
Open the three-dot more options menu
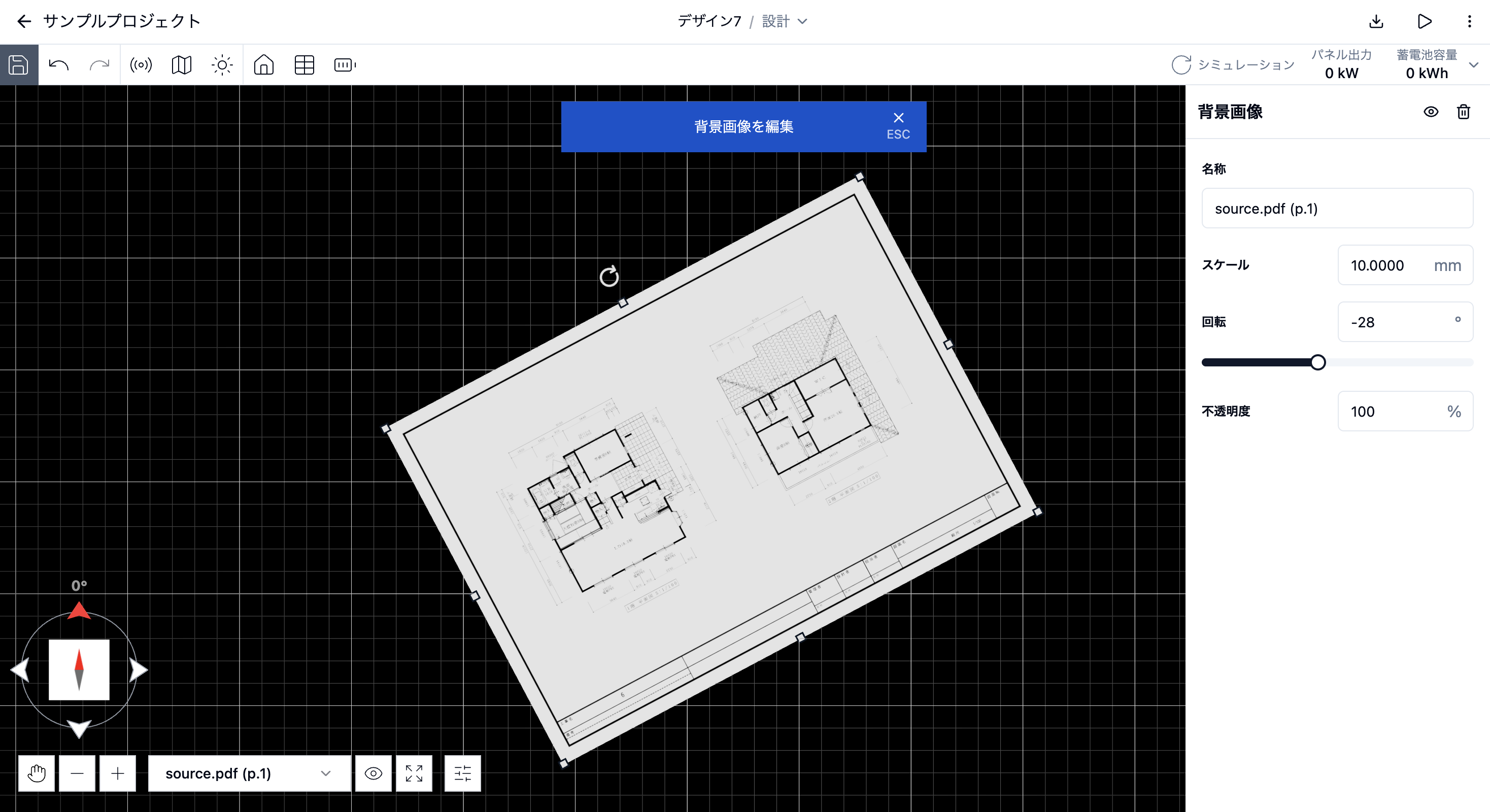(x=1469, y=21)
